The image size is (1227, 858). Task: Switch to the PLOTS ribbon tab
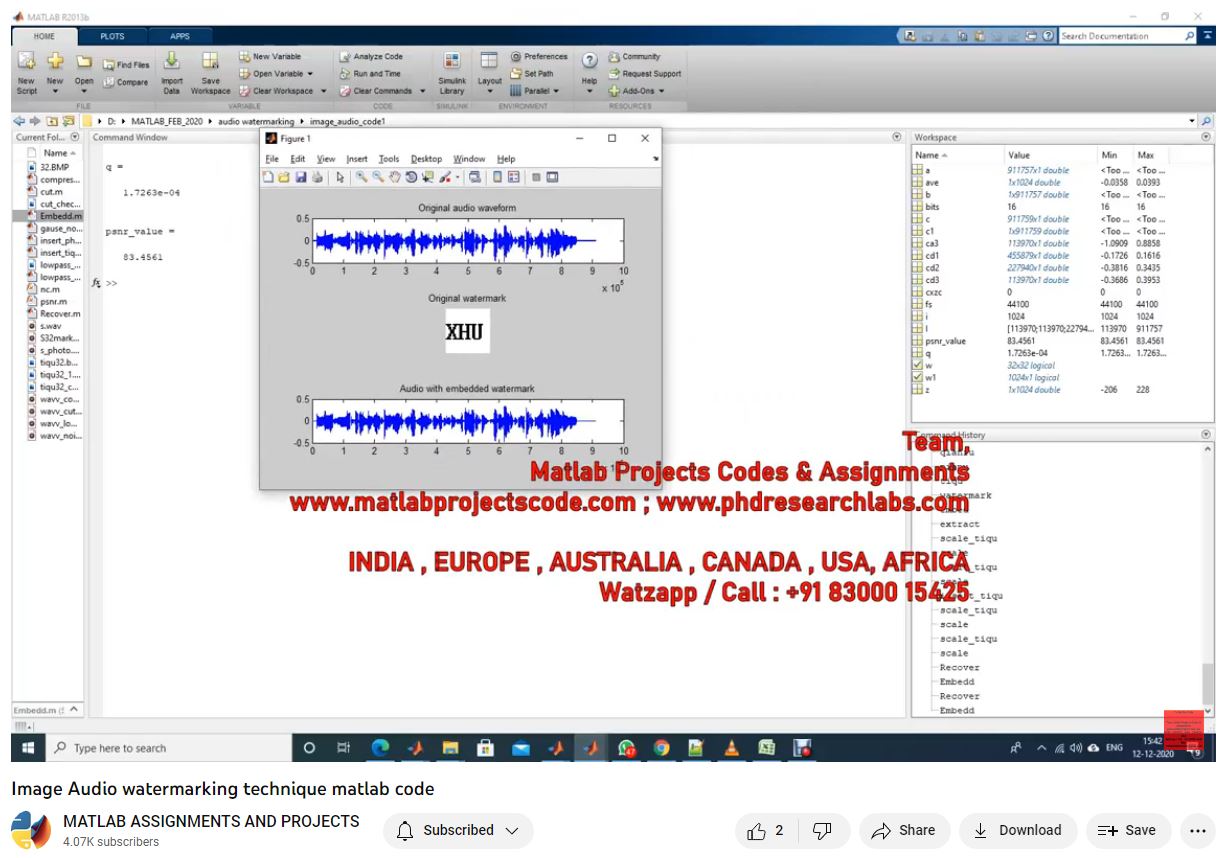pos(112,36)
